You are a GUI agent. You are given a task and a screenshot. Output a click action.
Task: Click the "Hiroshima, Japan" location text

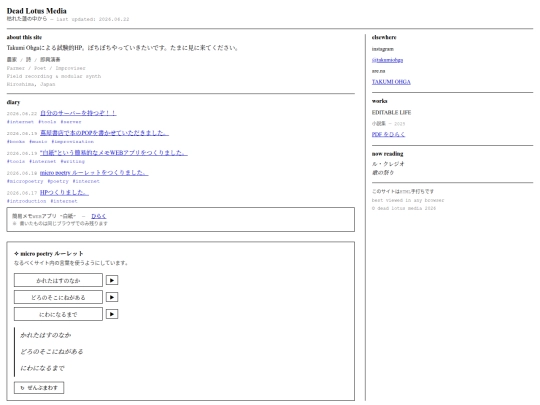(31, 84)
